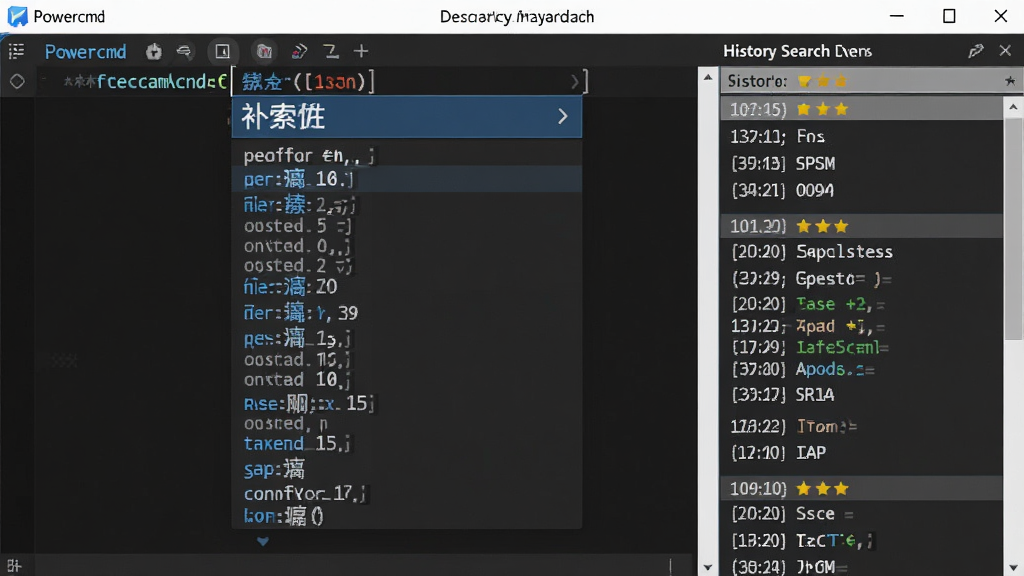The height and width of the screenshot is (576, 1024).
Task: Click the back arrow icon in toolbar
Action: click(184, 51)
